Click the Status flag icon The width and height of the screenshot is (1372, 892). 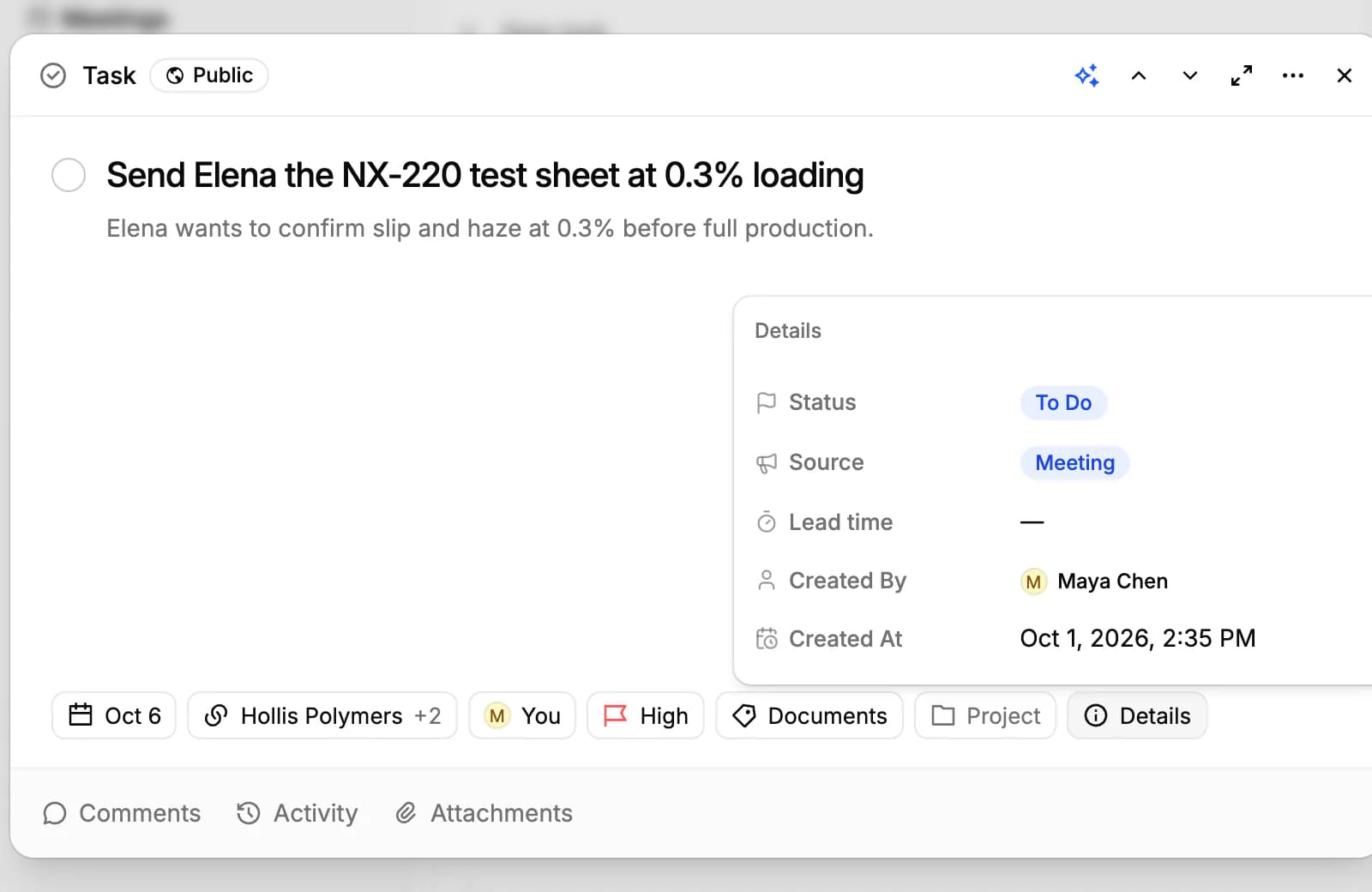pyautogui.click(x=767, y=403)
